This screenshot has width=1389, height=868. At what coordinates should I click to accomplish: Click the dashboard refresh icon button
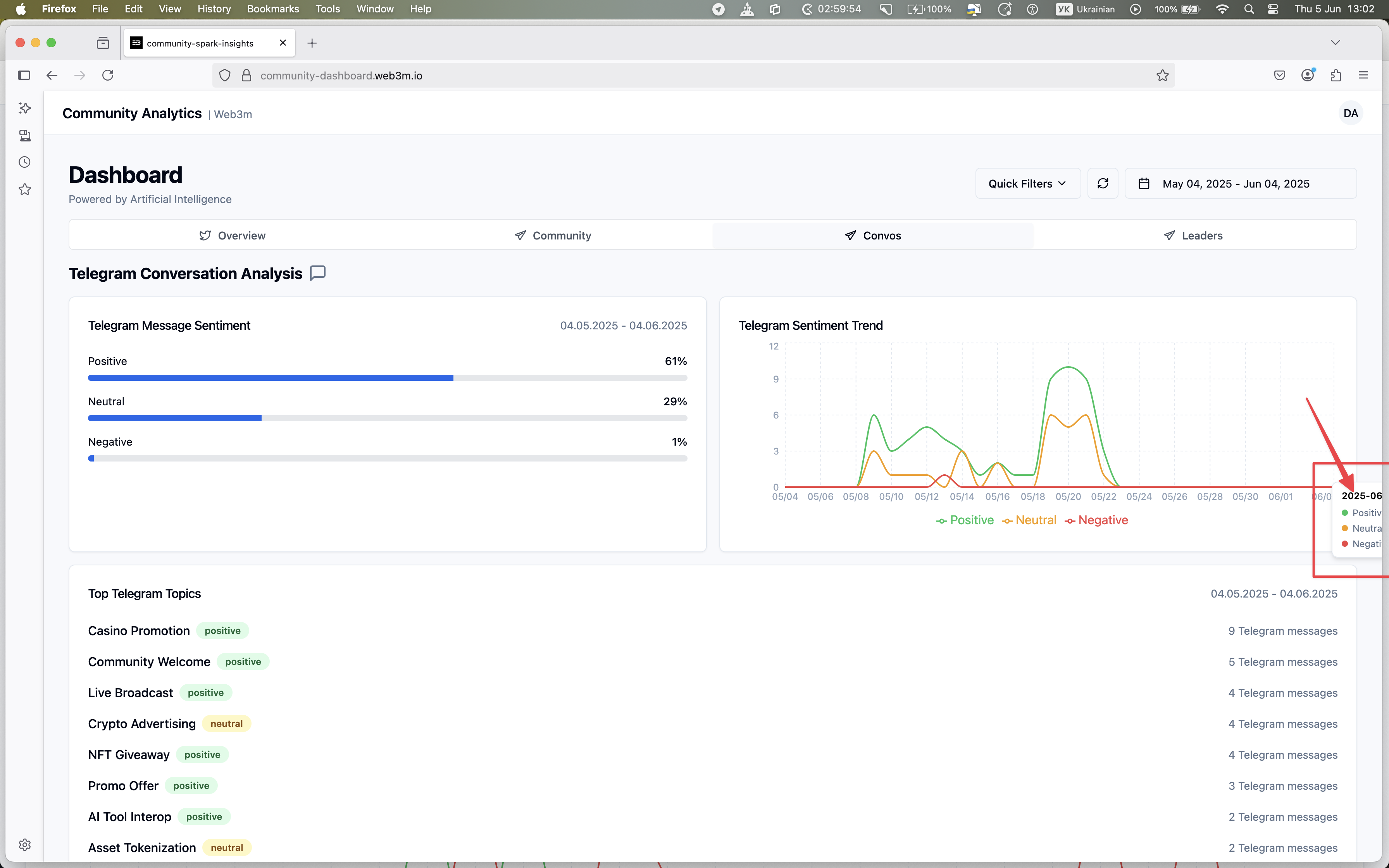pos(1103,184)
